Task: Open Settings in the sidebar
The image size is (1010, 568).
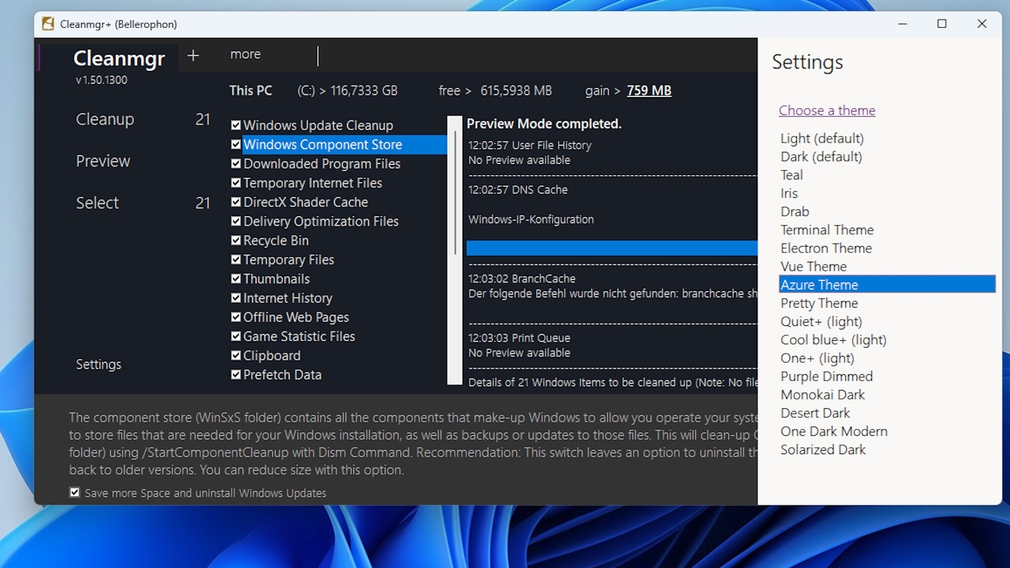Action: coord(99,364)
